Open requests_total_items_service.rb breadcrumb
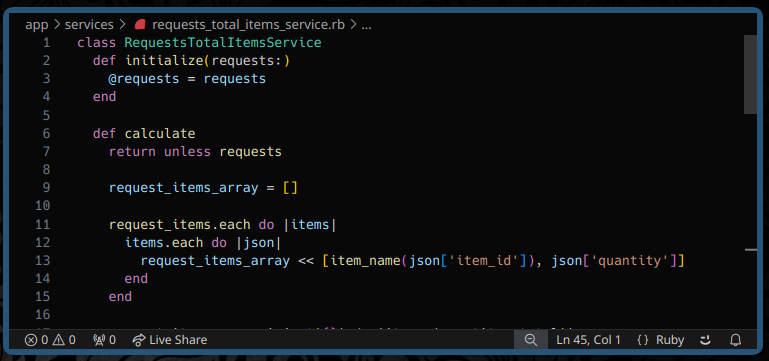Screen dimensions: 769x361 pos(248,25)
